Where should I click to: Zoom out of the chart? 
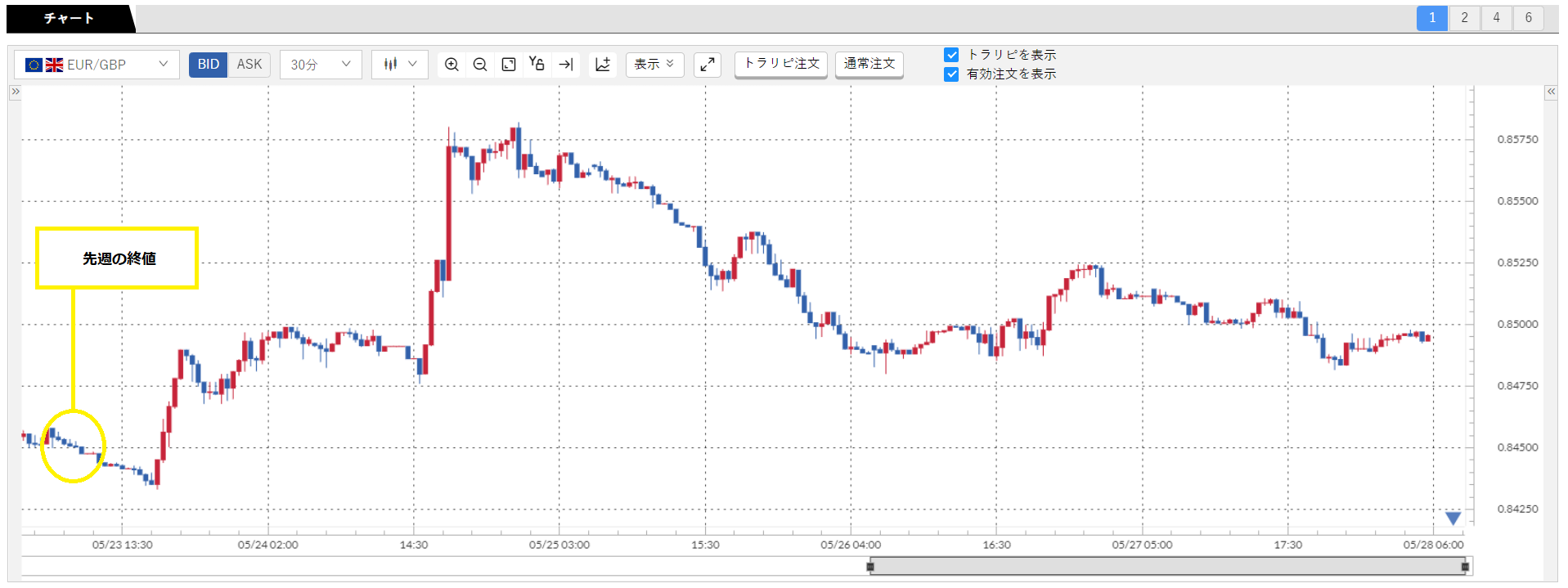480,65
